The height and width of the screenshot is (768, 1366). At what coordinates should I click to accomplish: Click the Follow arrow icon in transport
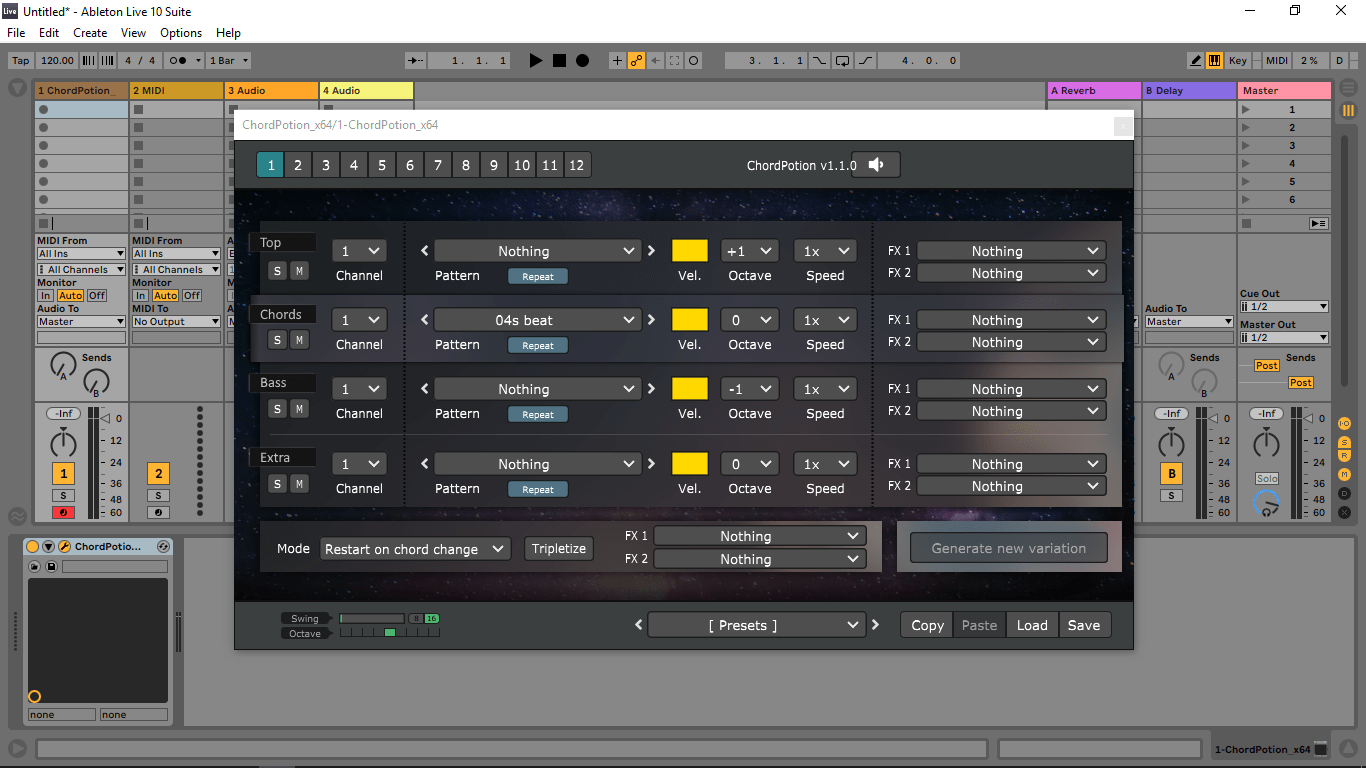click(415, 61)
